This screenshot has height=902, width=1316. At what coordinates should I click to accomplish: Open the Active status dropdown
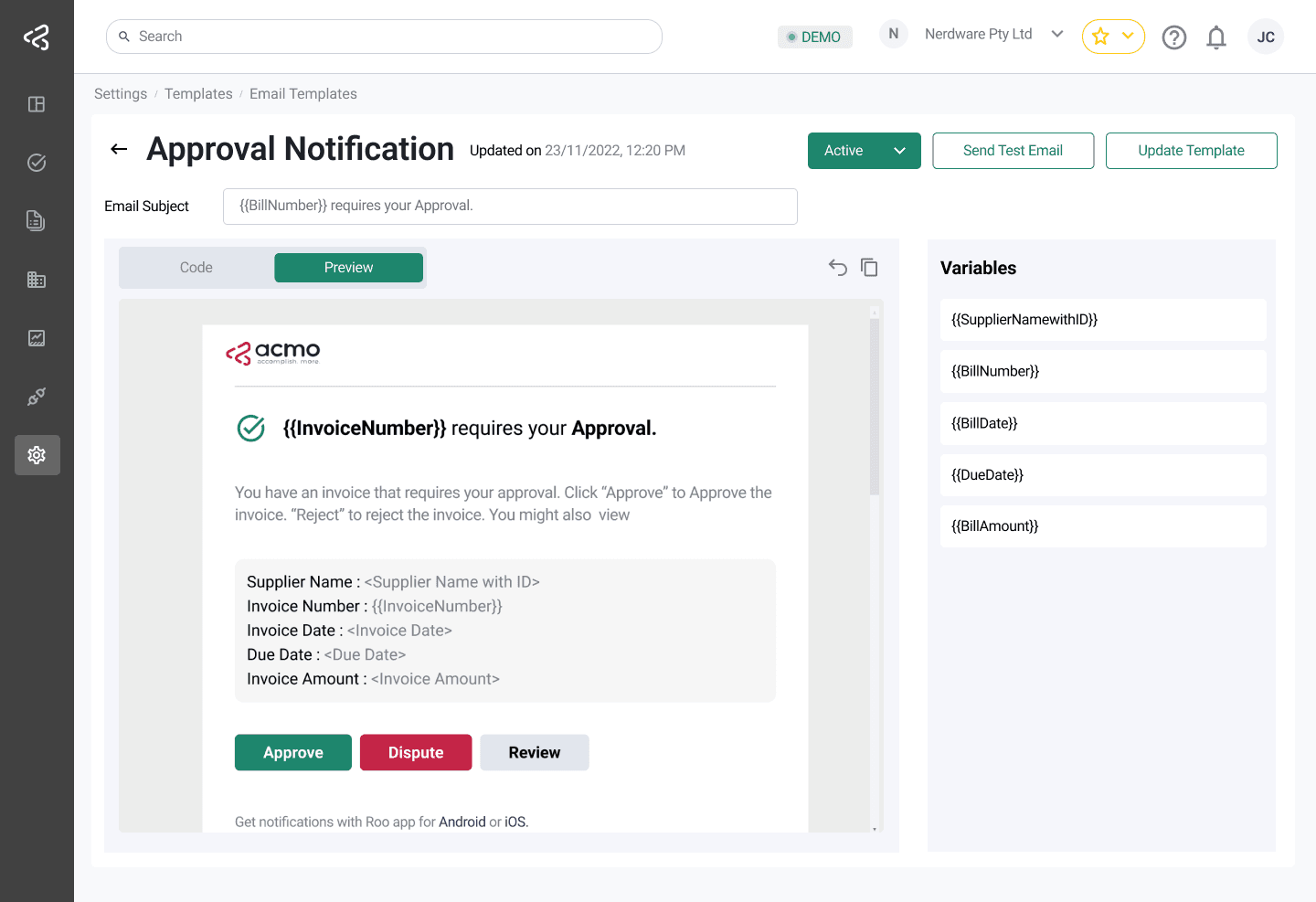pos(863,150)
